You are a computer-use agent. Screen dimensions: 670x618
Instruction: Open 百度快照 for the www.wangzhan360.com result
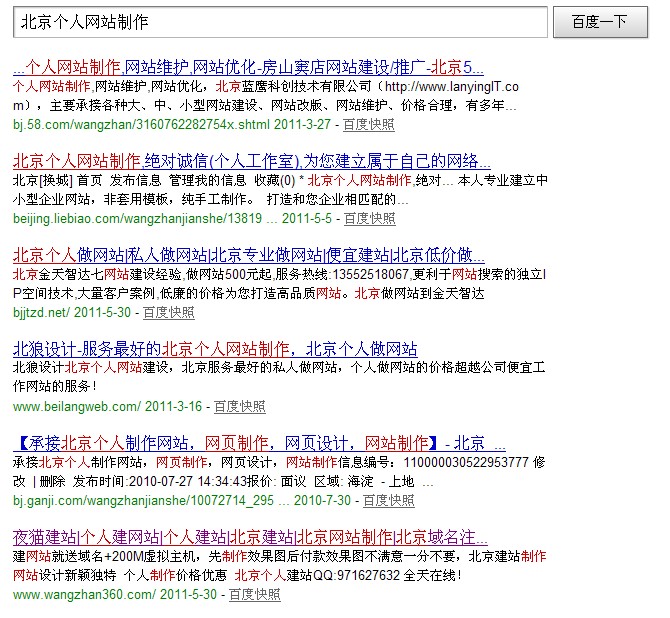pyautogui.click(x=254, y=594)
